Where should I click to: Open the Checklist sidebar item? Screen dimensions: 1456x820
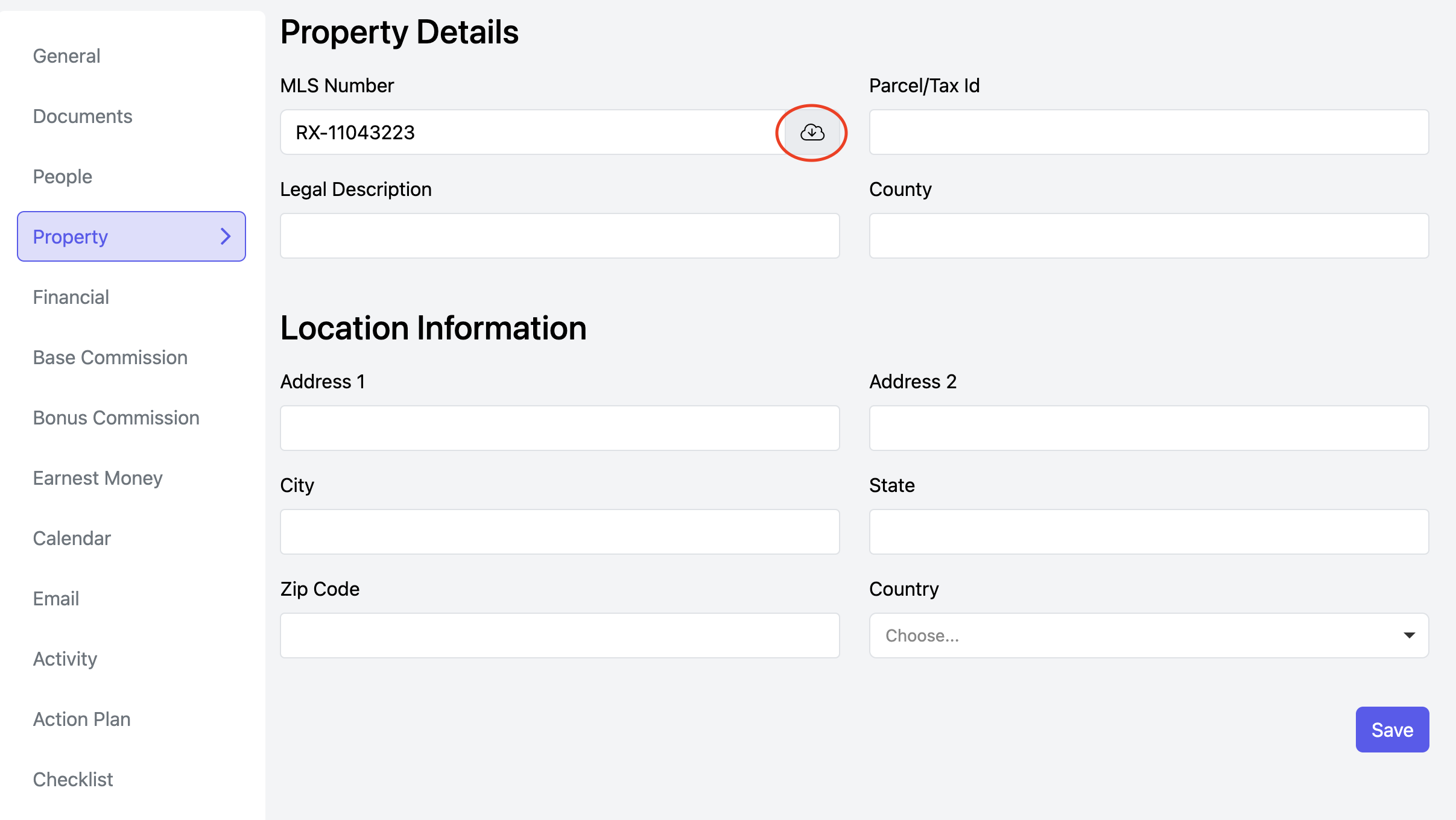pyautogui.click(x=73, y=780)
